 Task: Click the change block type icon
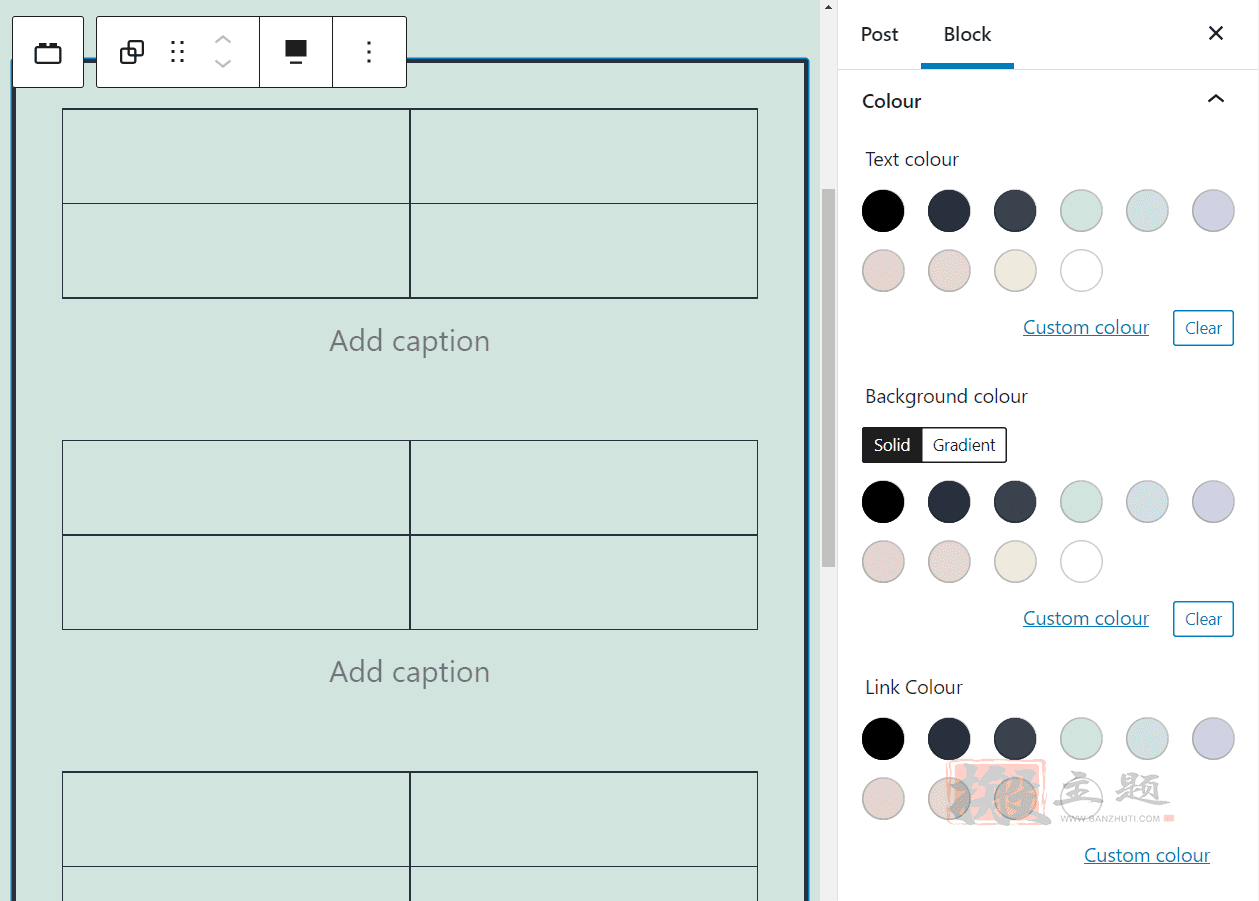[132, 52]
